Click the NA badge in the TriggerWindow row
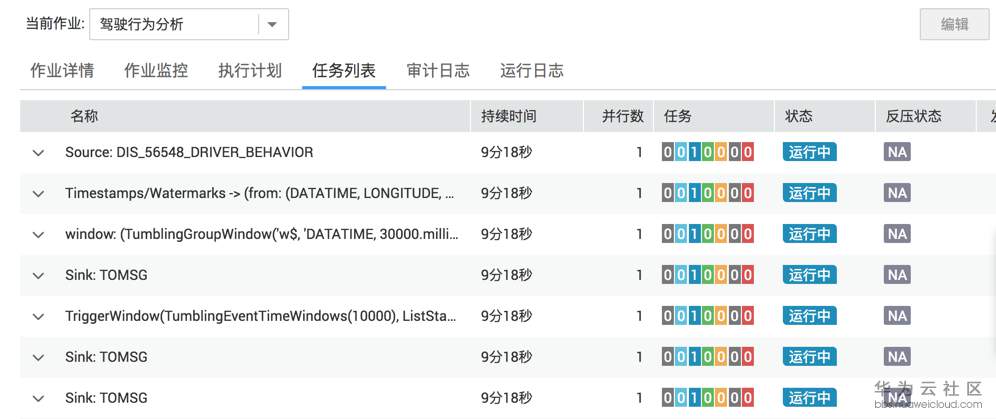 pos(897,316)
